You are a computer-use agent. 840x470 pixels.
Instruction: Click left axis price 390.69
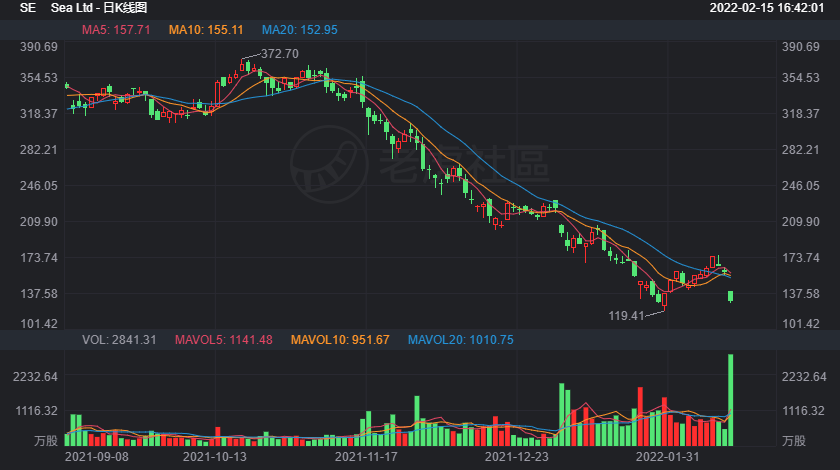point(39,47)
